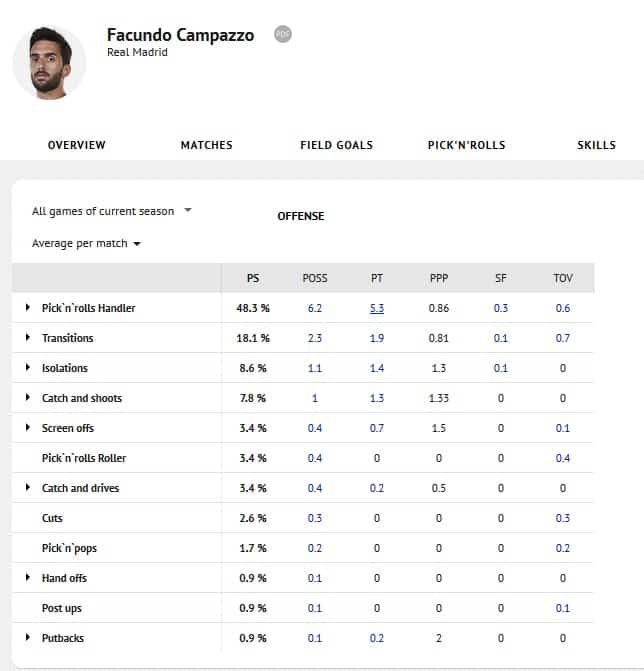Open the Average per match dropdown
The width and height of the screenshot is (644, 671).
tap(86, 243)
